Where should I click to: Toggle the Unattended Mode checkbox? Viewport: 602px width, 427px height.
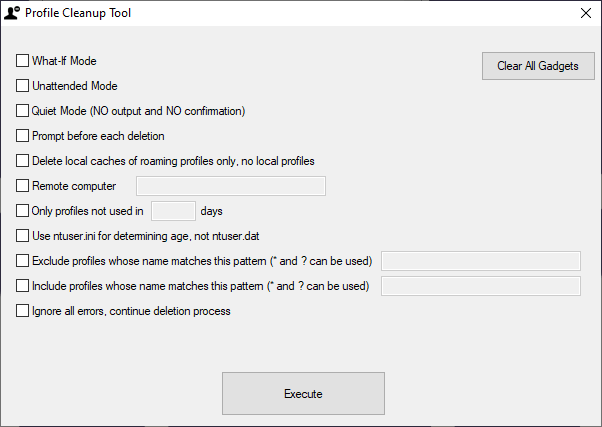click(x=23, y=86)
